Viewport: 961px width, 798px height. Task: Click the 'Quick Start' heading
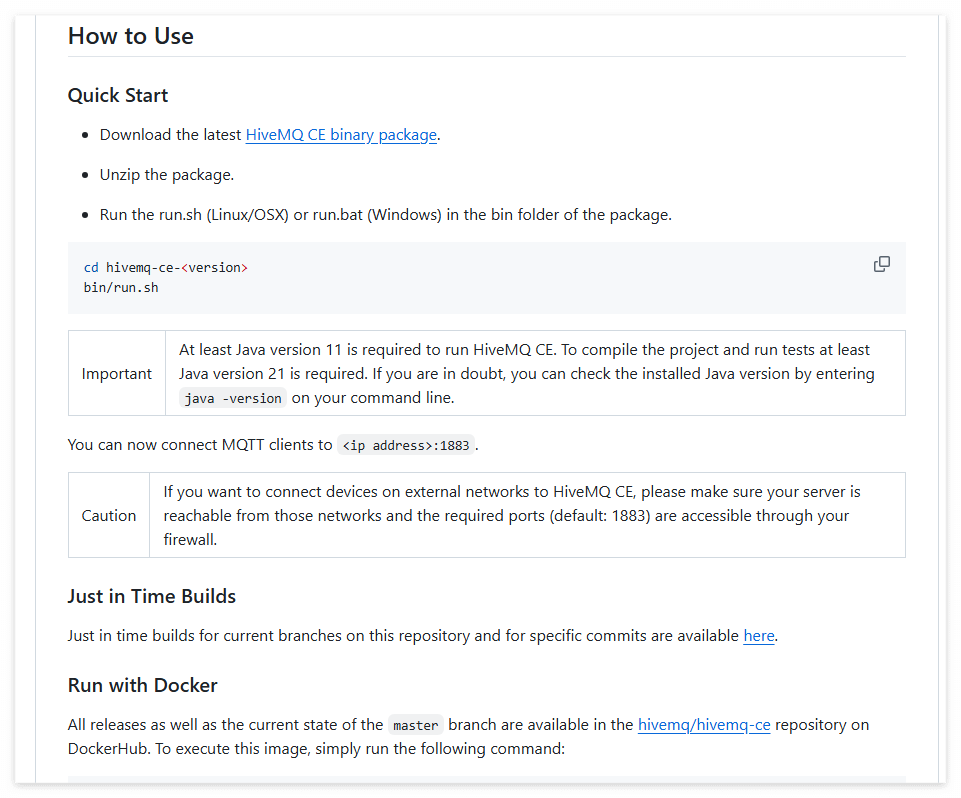click(118, 95)
